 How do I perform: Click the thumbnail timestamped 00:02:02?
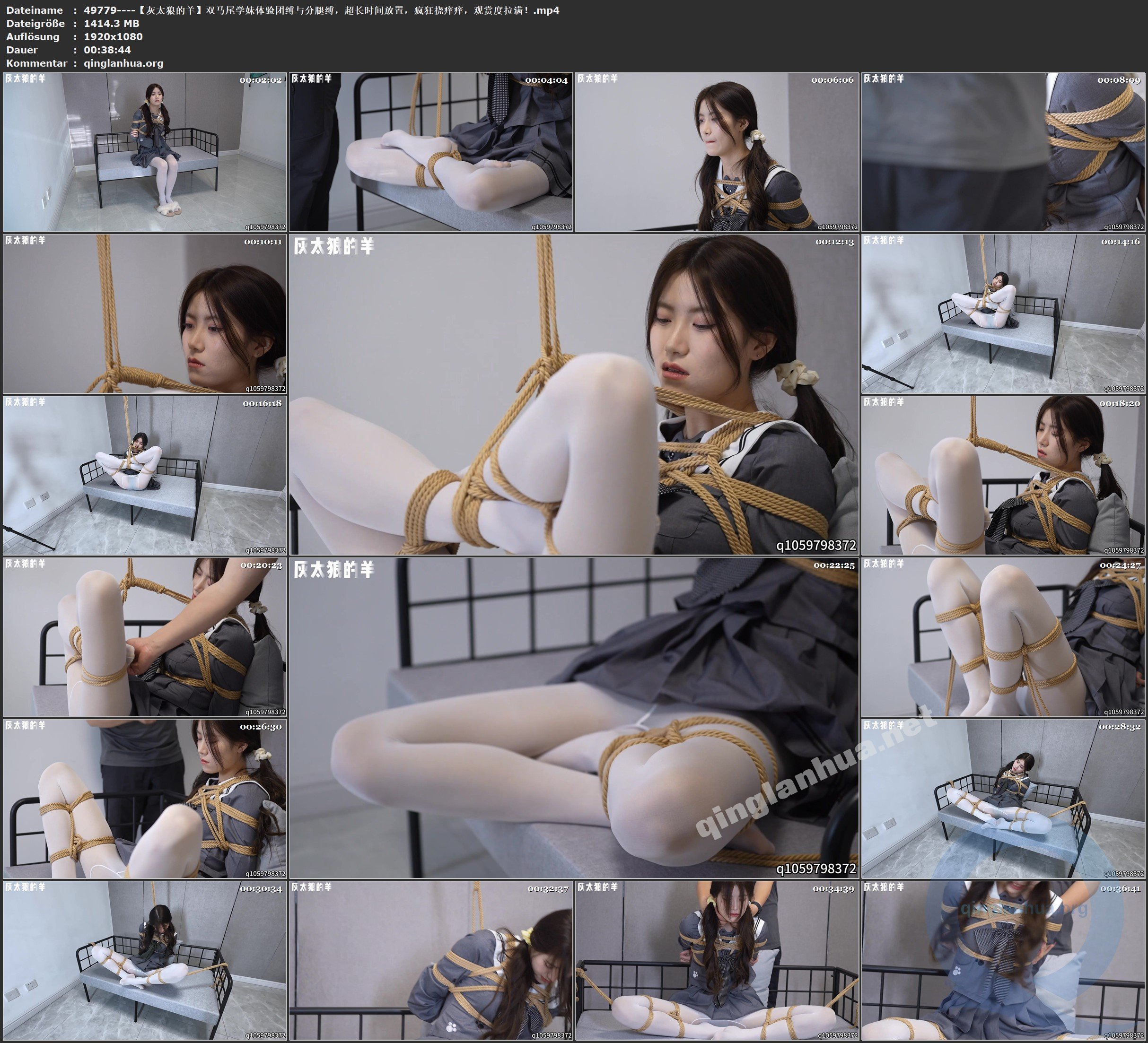click(x=145, y=152)
